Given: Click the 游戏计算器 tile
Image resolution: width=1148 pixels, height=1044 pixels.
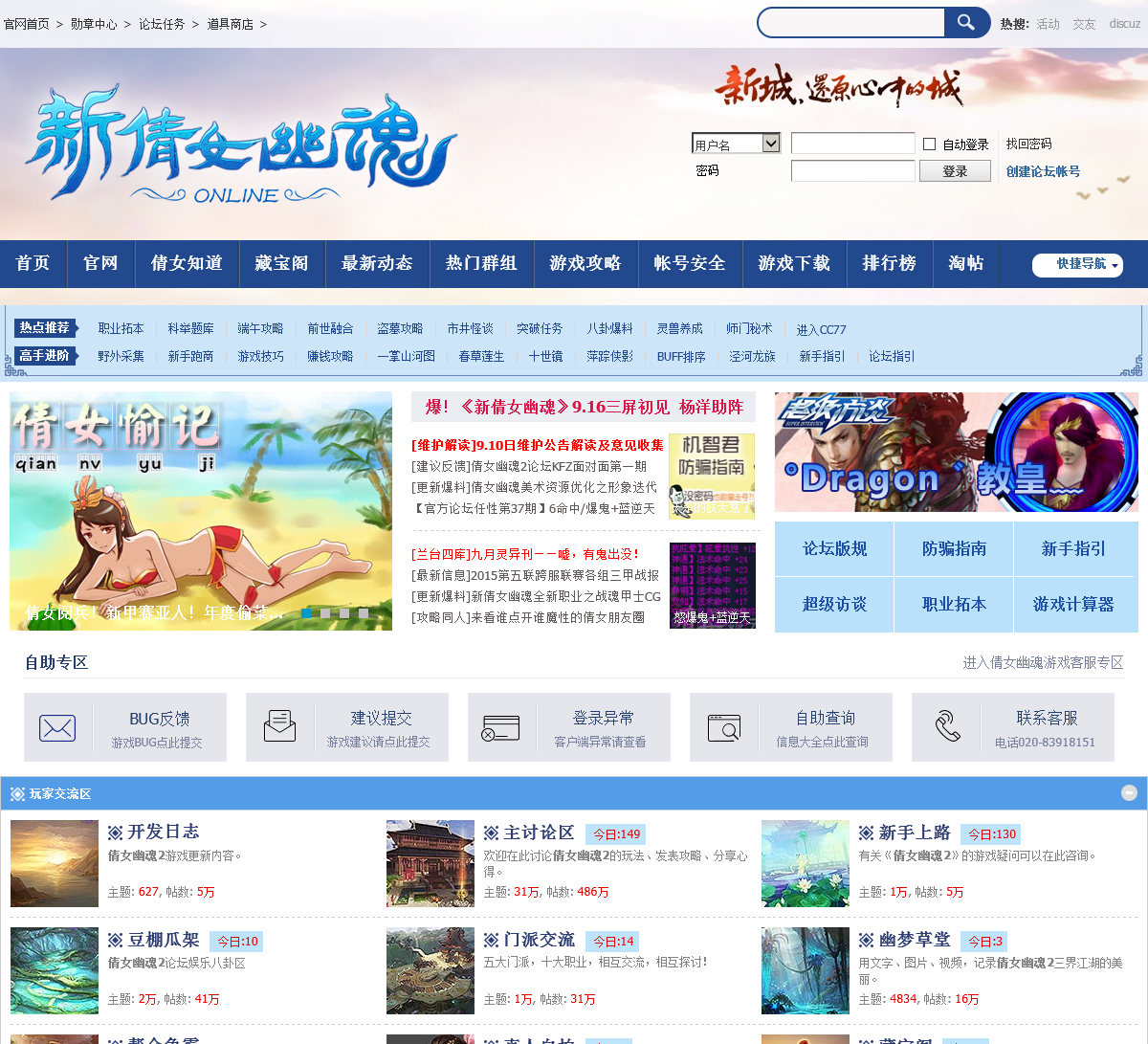Looking at the screenshot, I should point(1073,604).
